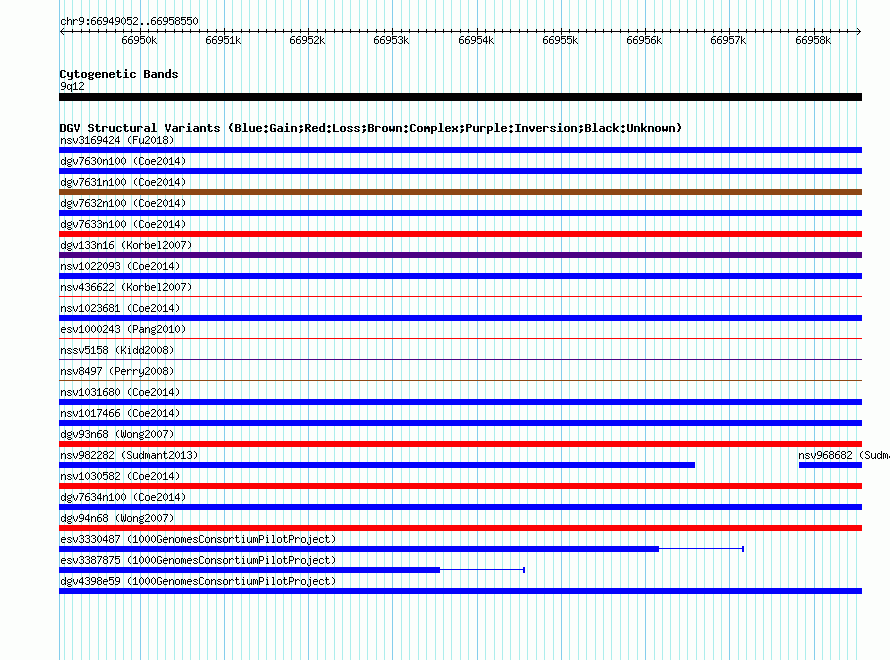
Task: Open variant nsv1017466 (Coe2014) label
Action: click(x=120, y=413)
